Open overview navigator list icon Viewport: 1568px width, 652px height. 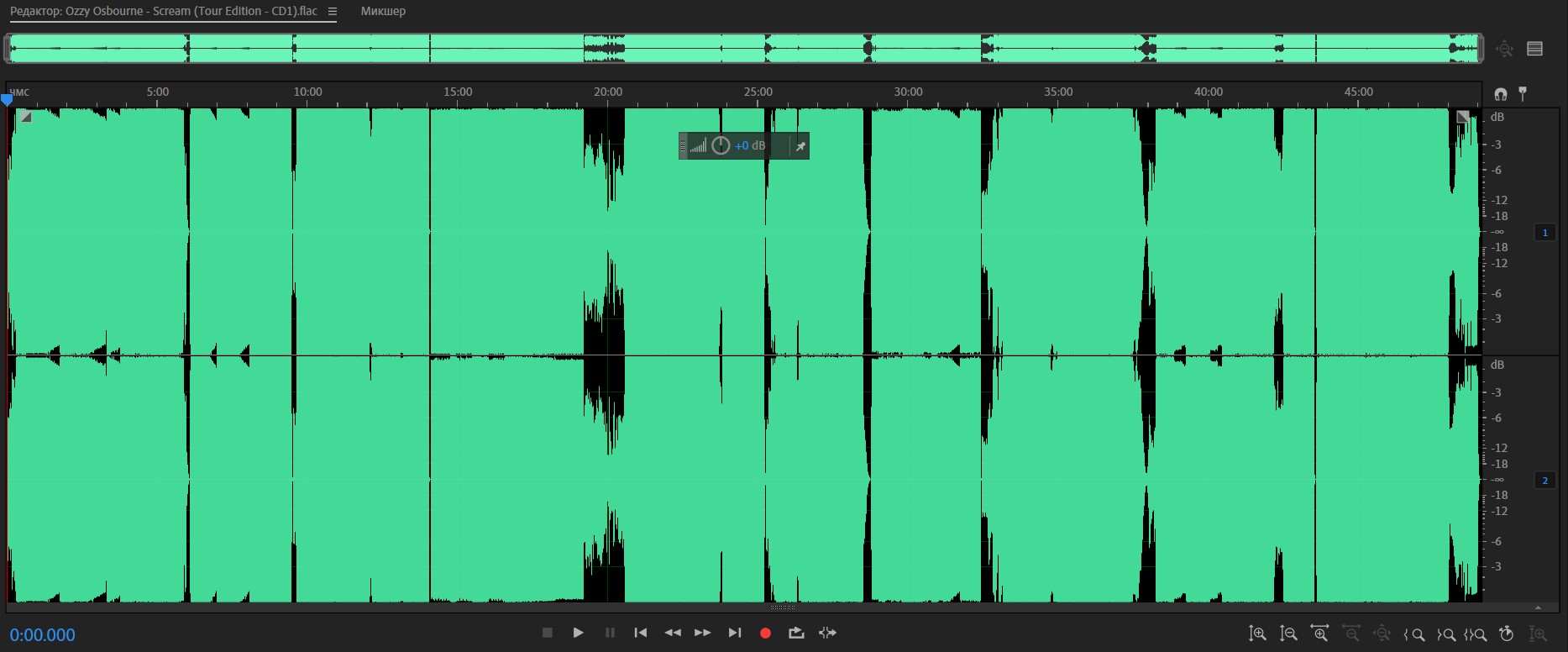coord(1535,49)
